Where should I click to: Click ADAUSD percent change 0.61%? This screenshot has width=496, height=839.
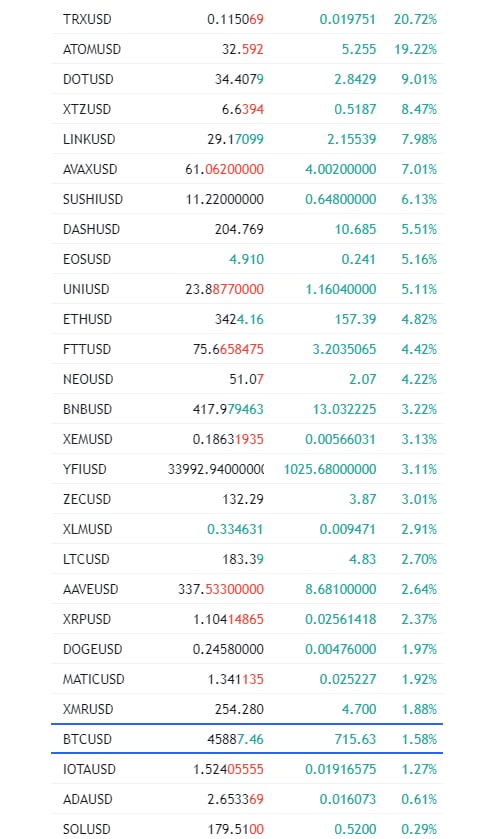(x=419, y=798)
